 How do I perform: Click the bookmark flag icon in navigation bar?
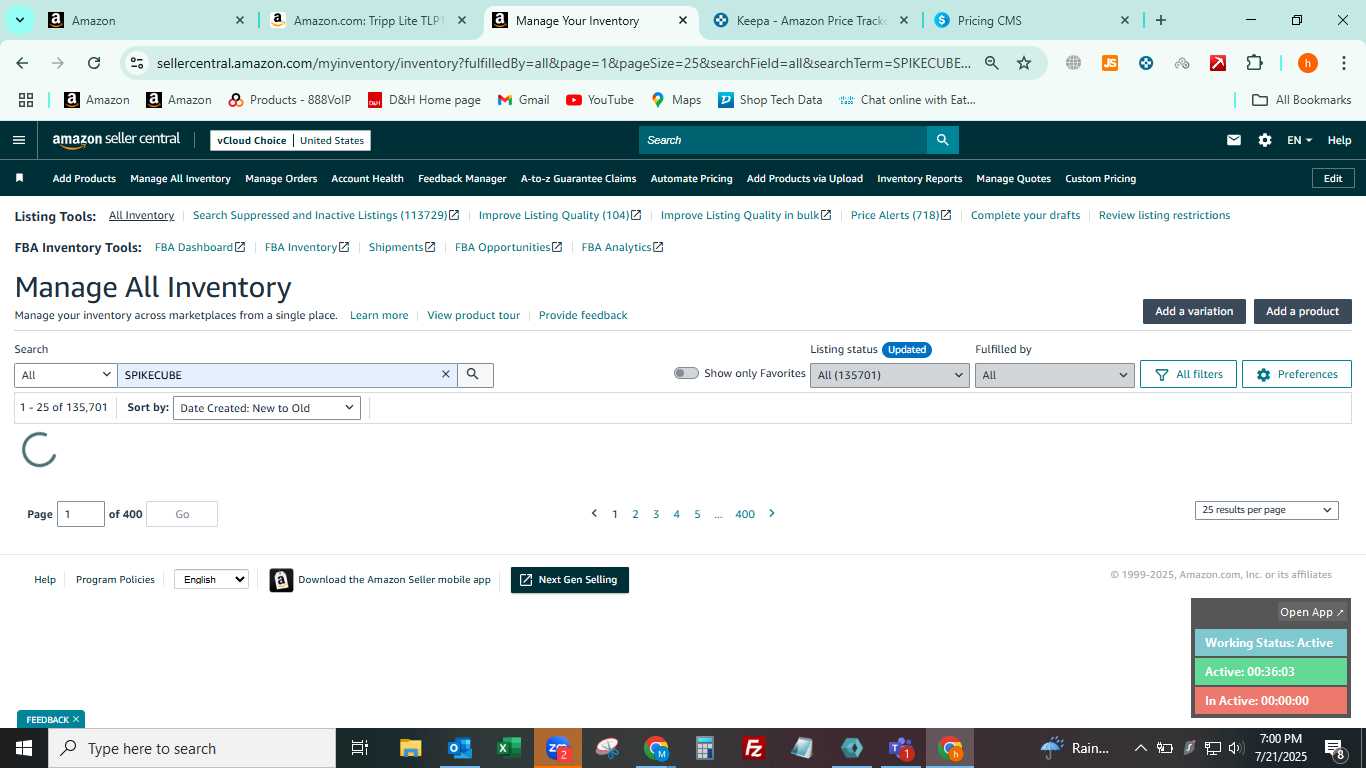pyautogui.click(x=19, y=178)
